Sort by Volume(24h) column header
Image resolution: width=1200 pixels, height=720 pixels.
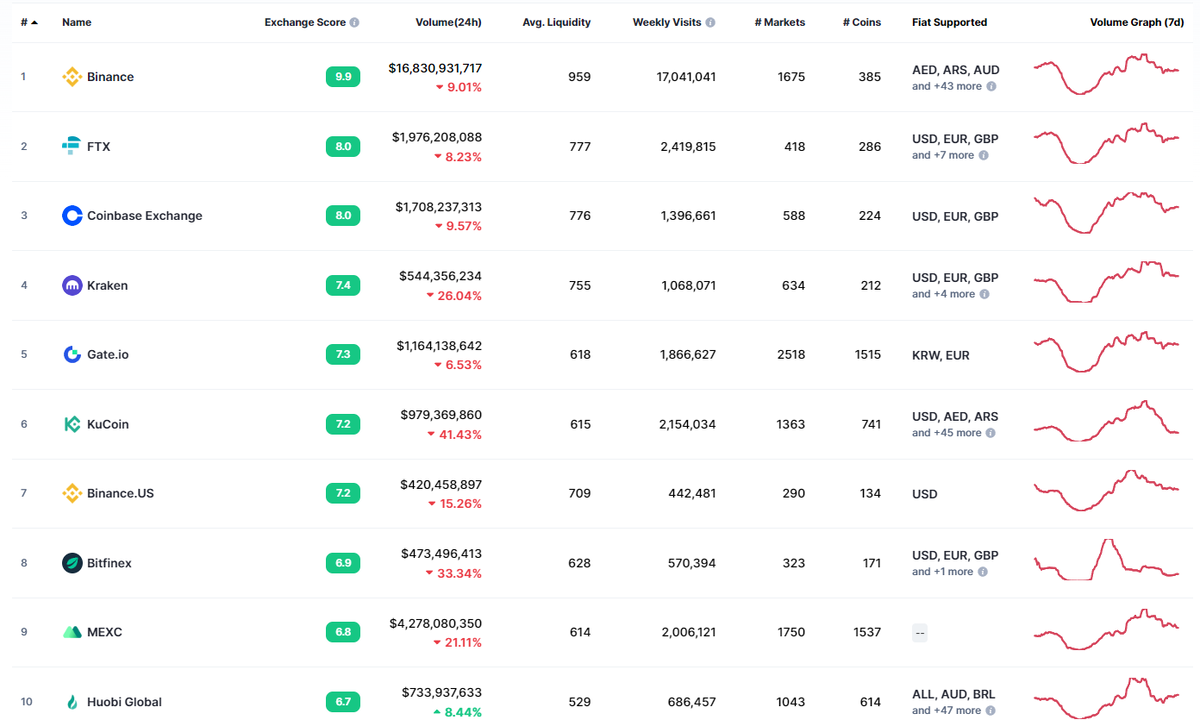click(448, 22)
